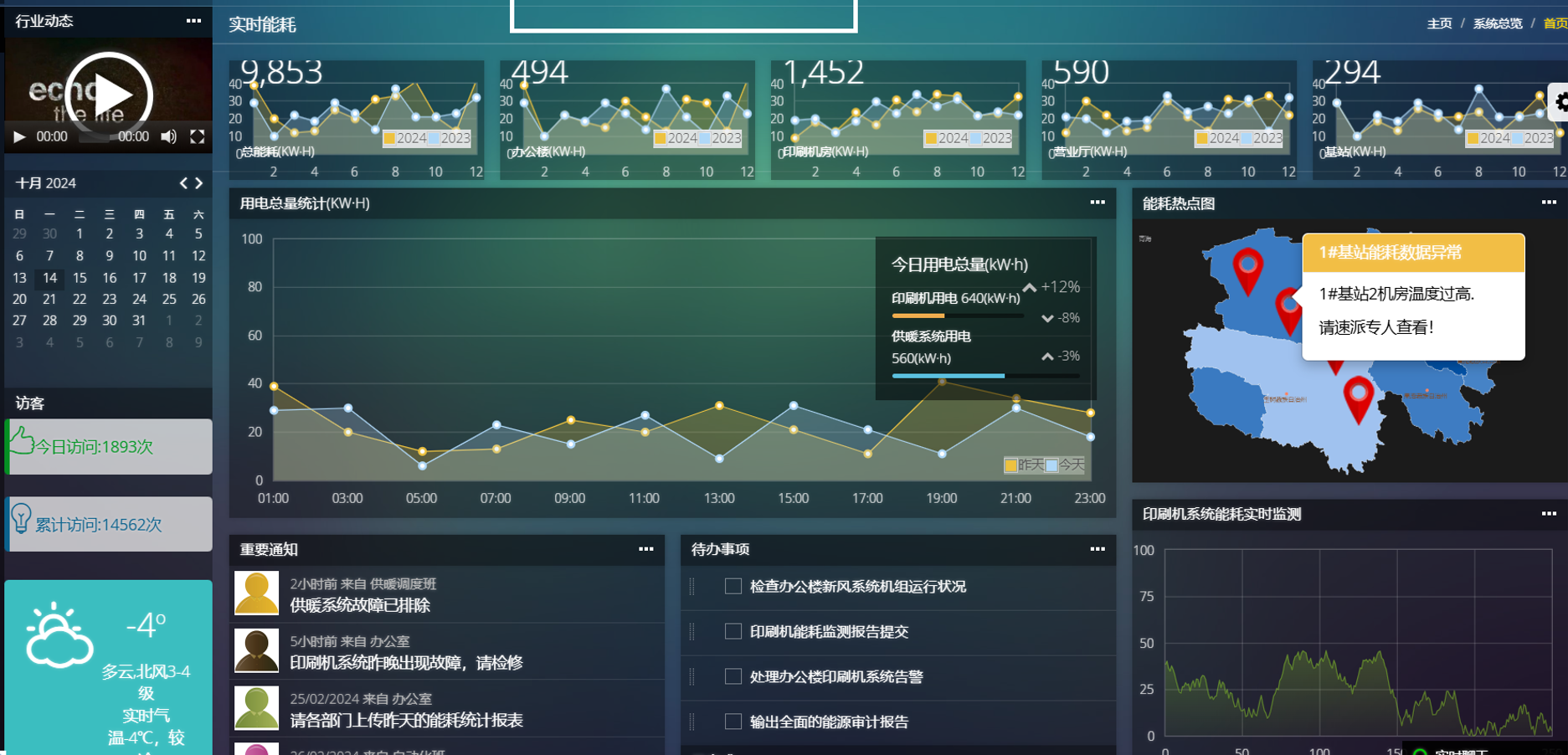Click the cloudy weather icon
The height and width of the screenshot is (755, 1568).
tap(59, 634)
